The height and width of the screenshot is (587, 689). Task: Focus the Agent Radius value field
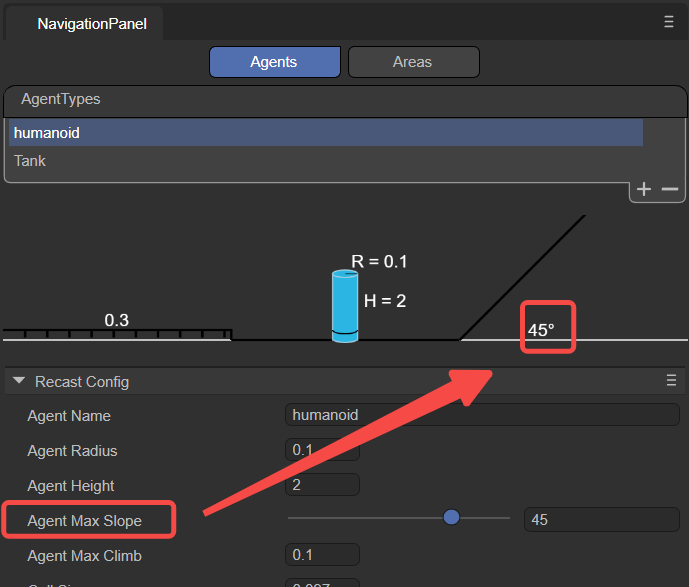click(x=322, y=449)
